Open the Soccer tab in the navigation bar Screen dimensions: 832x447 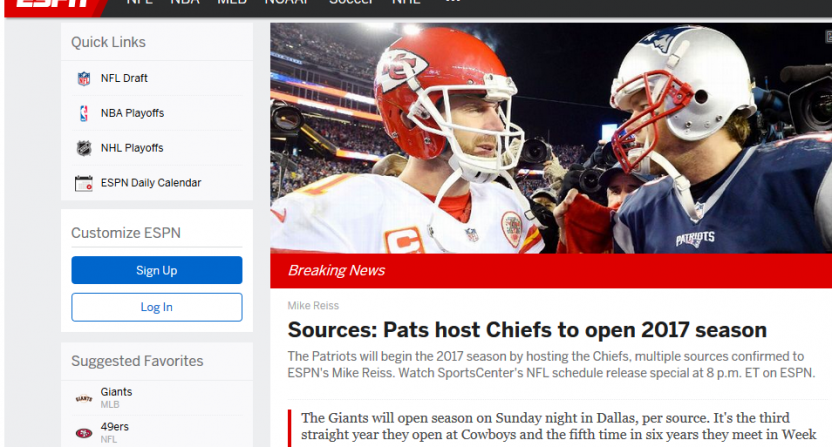click(351, 2)
